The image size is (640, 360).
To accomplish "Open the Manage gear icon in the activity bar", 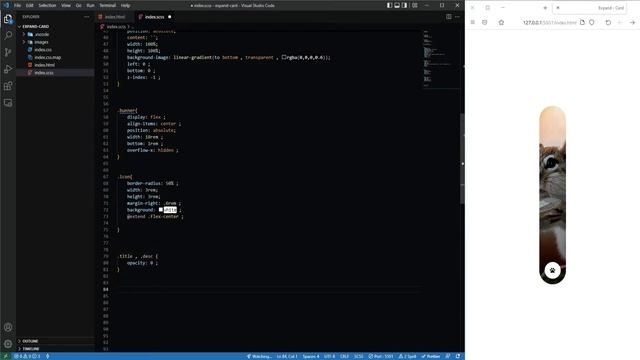I will tap(8, 344).
